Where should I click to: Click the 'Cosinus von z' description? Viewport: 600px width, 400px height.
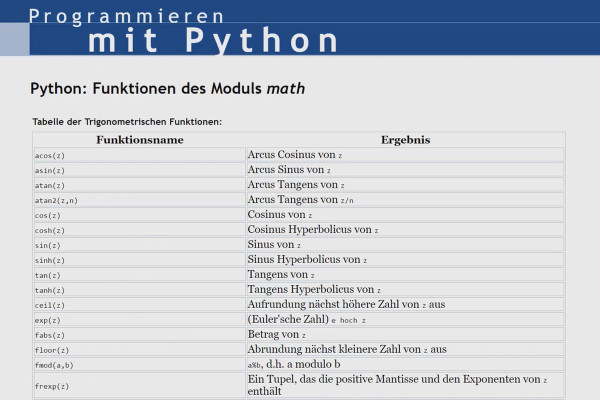click(x=280, y=214)
